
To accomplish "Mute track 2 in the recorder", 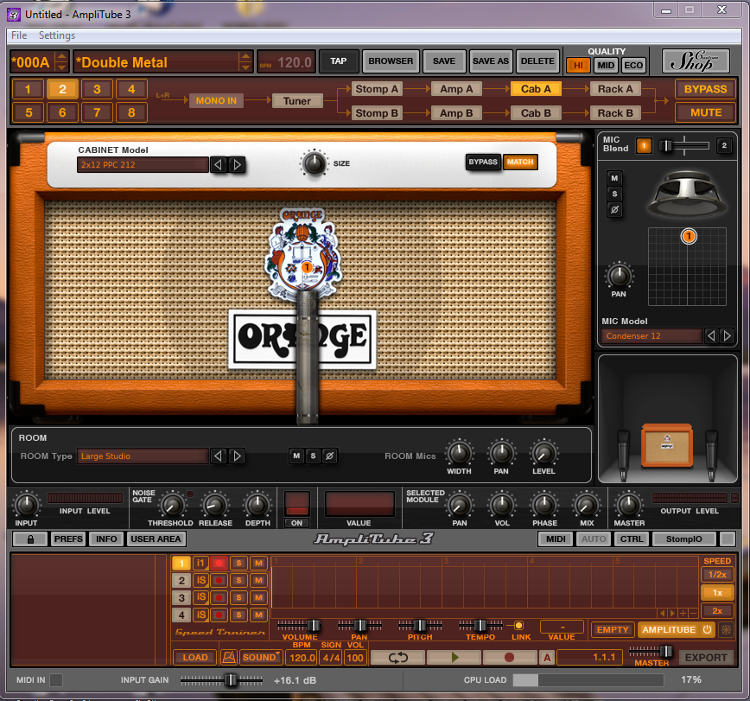I will [259, 581].
